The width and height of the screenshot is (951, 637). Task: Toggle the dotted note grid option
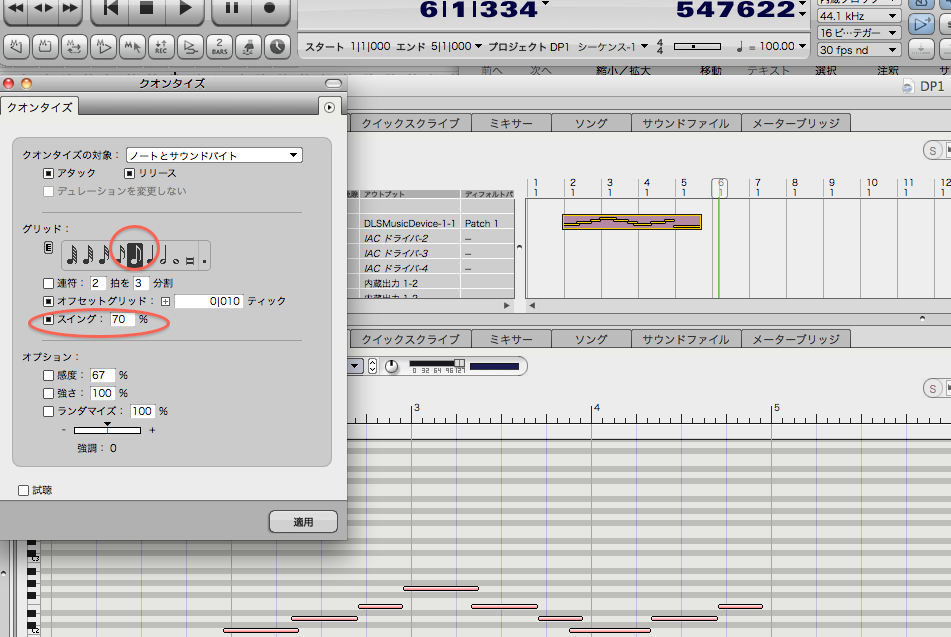pyautogui.click(x=204, y=261)
